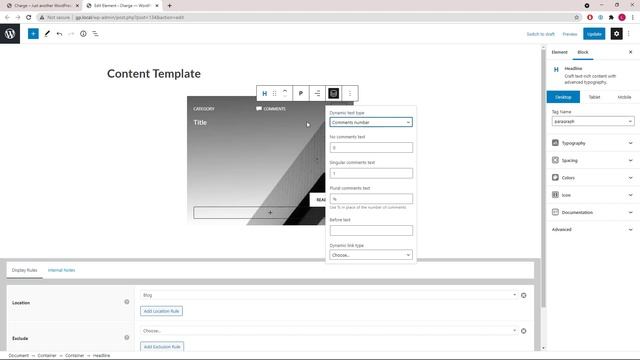The image size is (640, 360).
Task: Open a new browser tab
Action: pyautogui.click(x=169, y=6)
